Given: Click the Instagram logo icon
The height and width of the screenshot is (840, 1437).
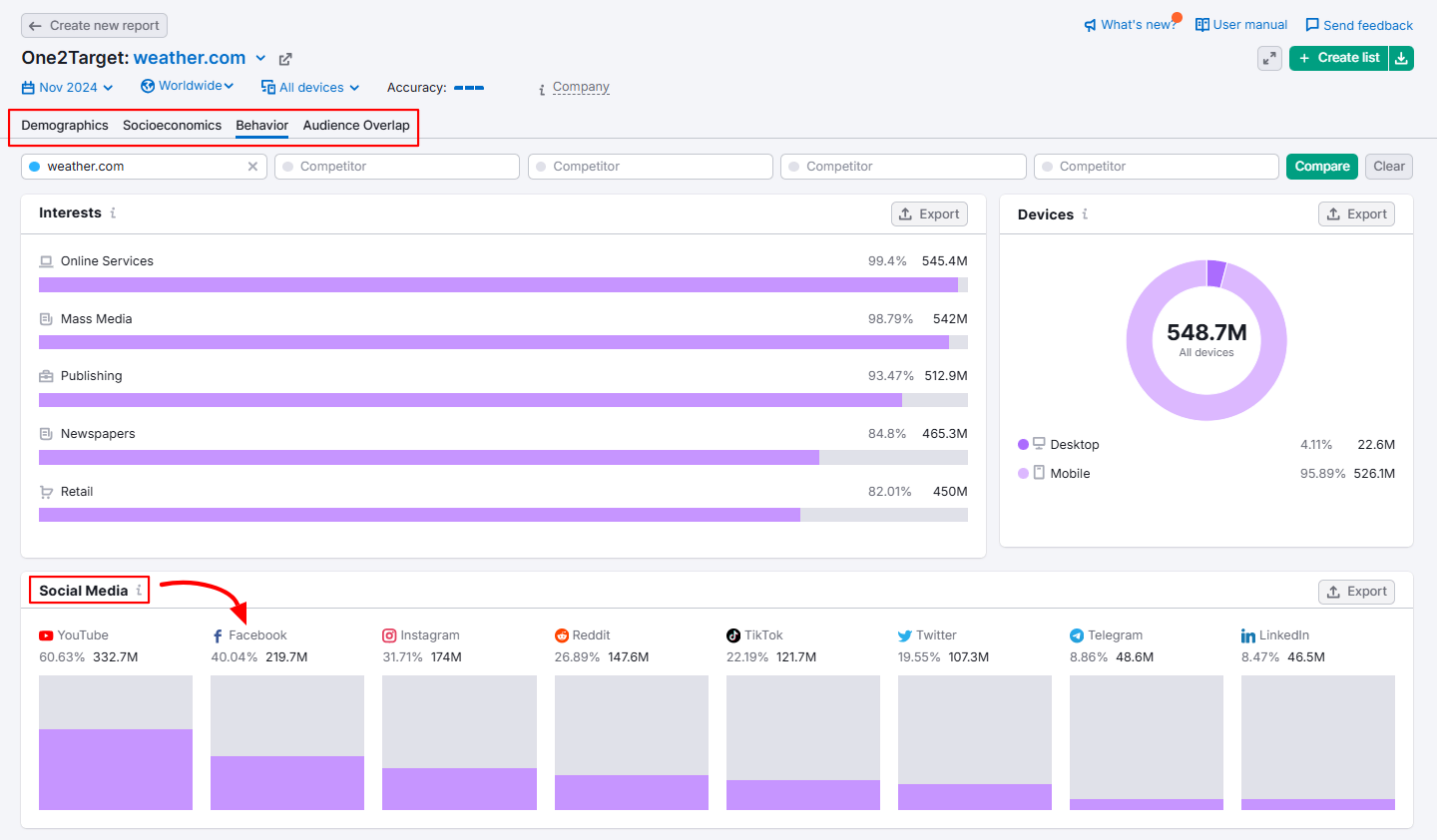Looking at the screenshot, I should 389,635.
